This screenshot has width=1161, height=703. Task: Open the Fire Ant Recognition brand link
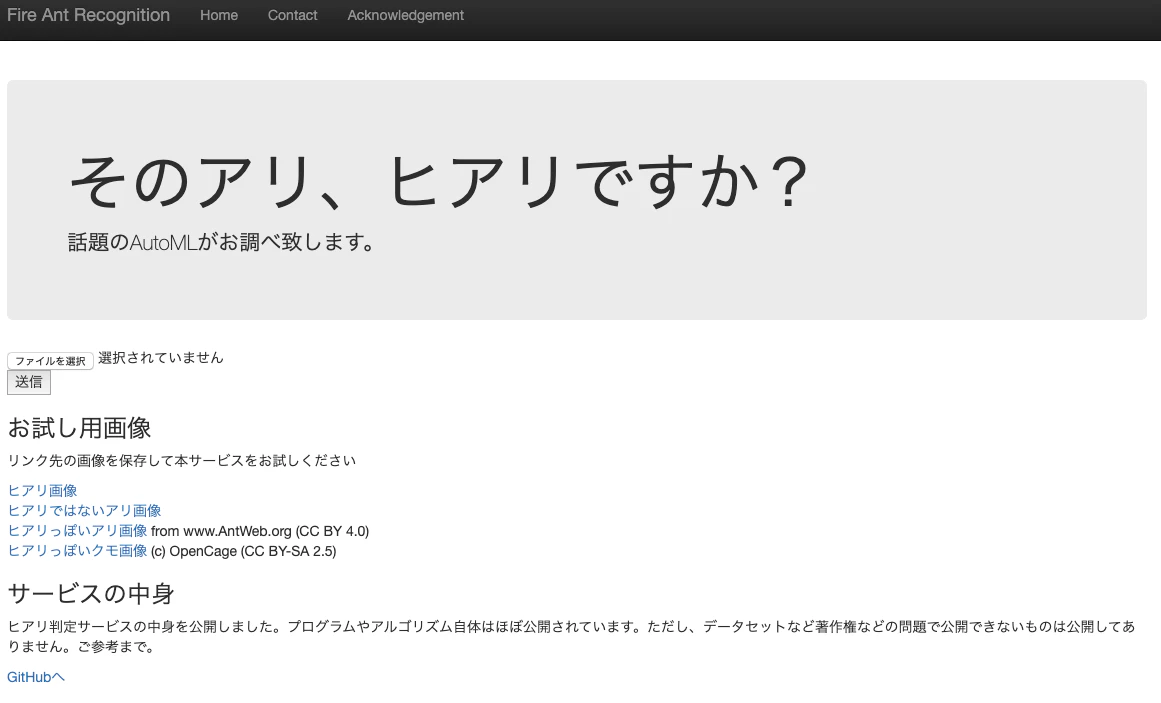pyautogui.click(x=88, y=15)
